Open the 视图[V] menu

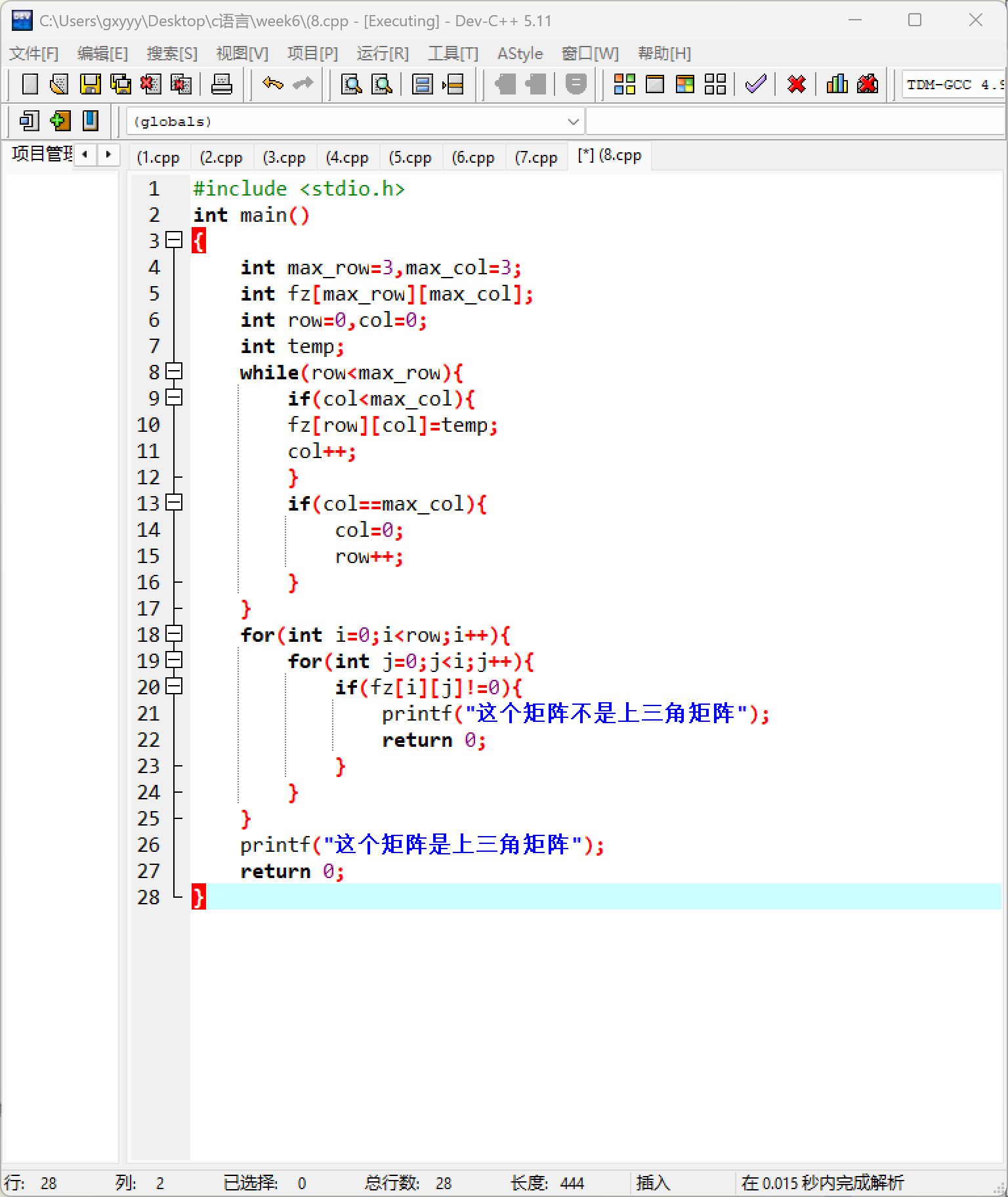pyautogui.click(x=242, y=53)
